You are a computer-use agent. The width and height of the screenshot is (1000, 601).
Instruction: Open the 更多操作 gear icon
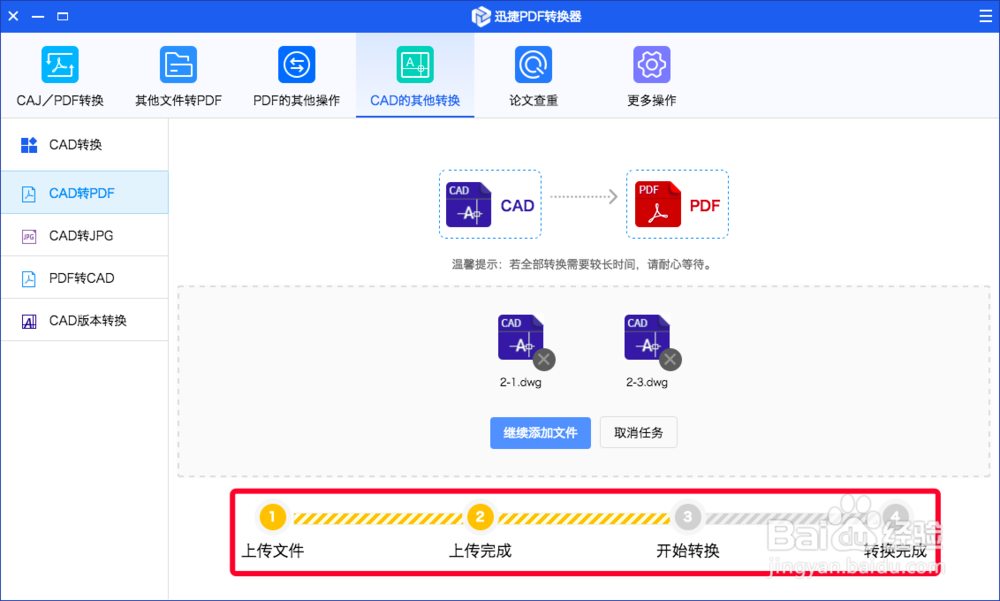point(652,64)
